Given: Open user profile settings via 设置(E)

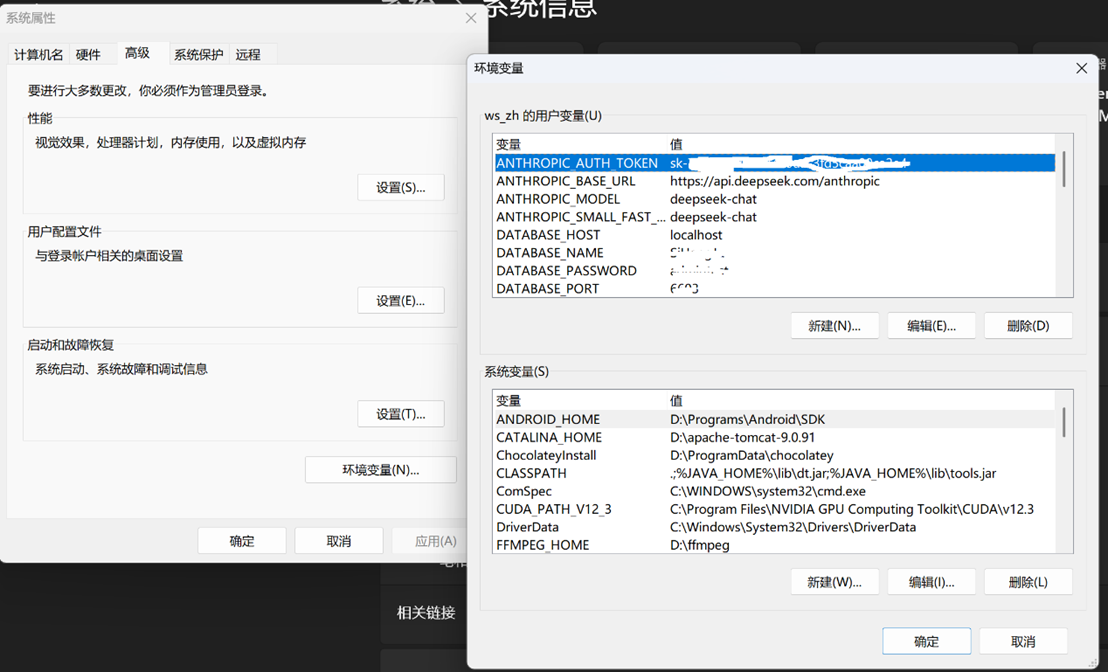Looking at the screenshot, I should [400, 300].
